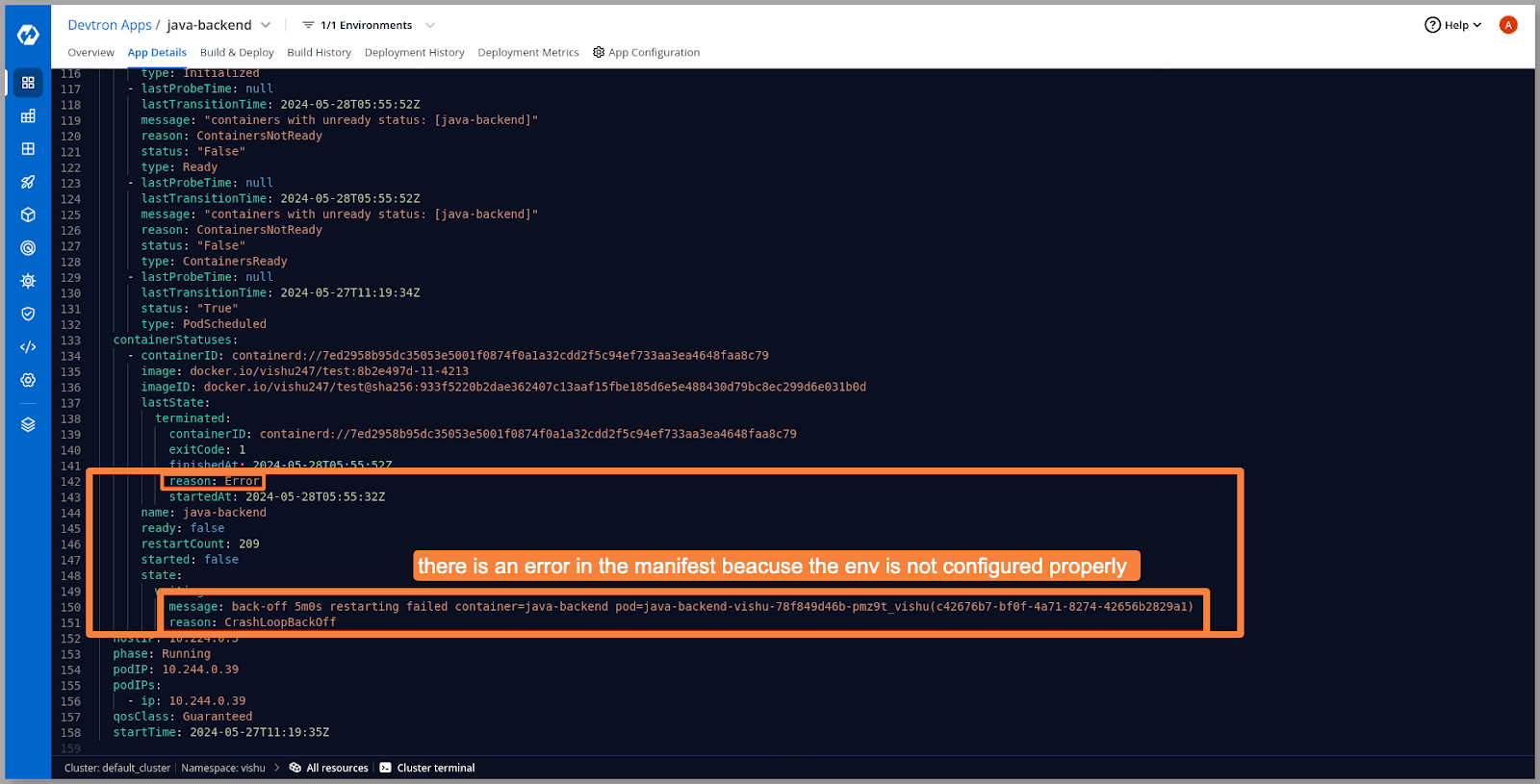Go to Devtron Apps breadcrumb link

tap(110, 25)
